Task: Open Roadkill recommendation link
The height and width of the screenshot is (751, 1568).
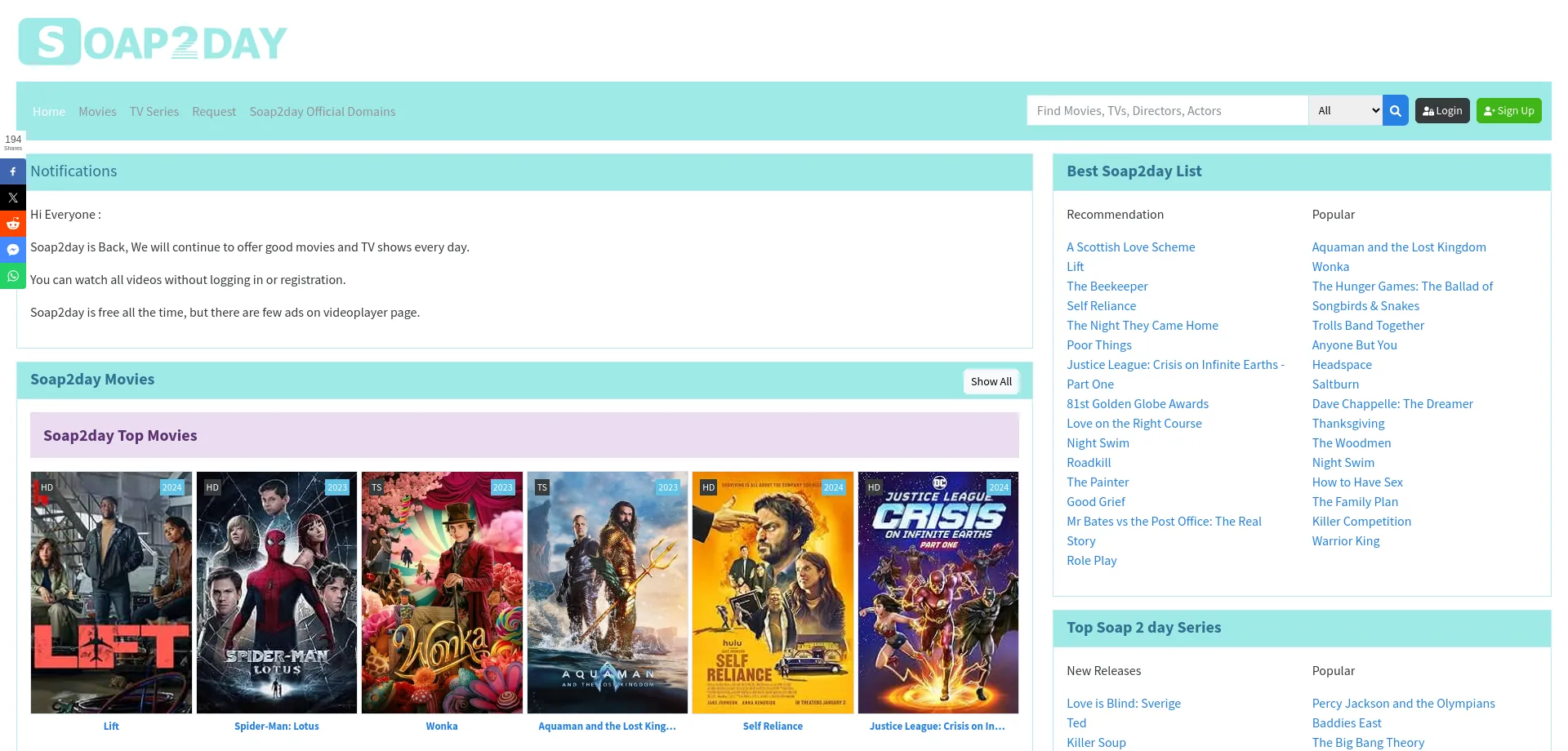Action: point(1089,463)
